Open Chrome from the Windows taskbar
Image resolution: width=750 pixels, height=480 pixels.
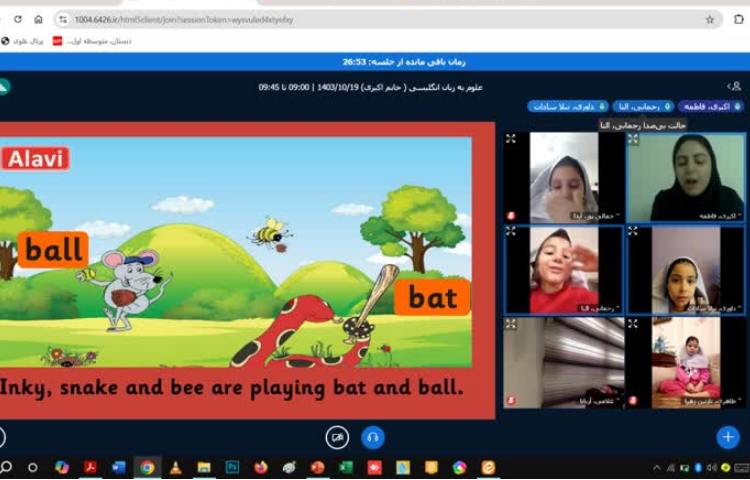pyautogui.click(x=147, y=467)
